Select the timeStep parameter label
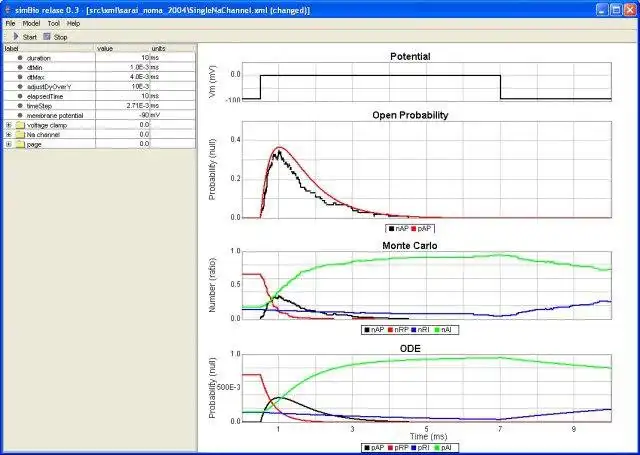640x455 pixels. pos(39,106)
